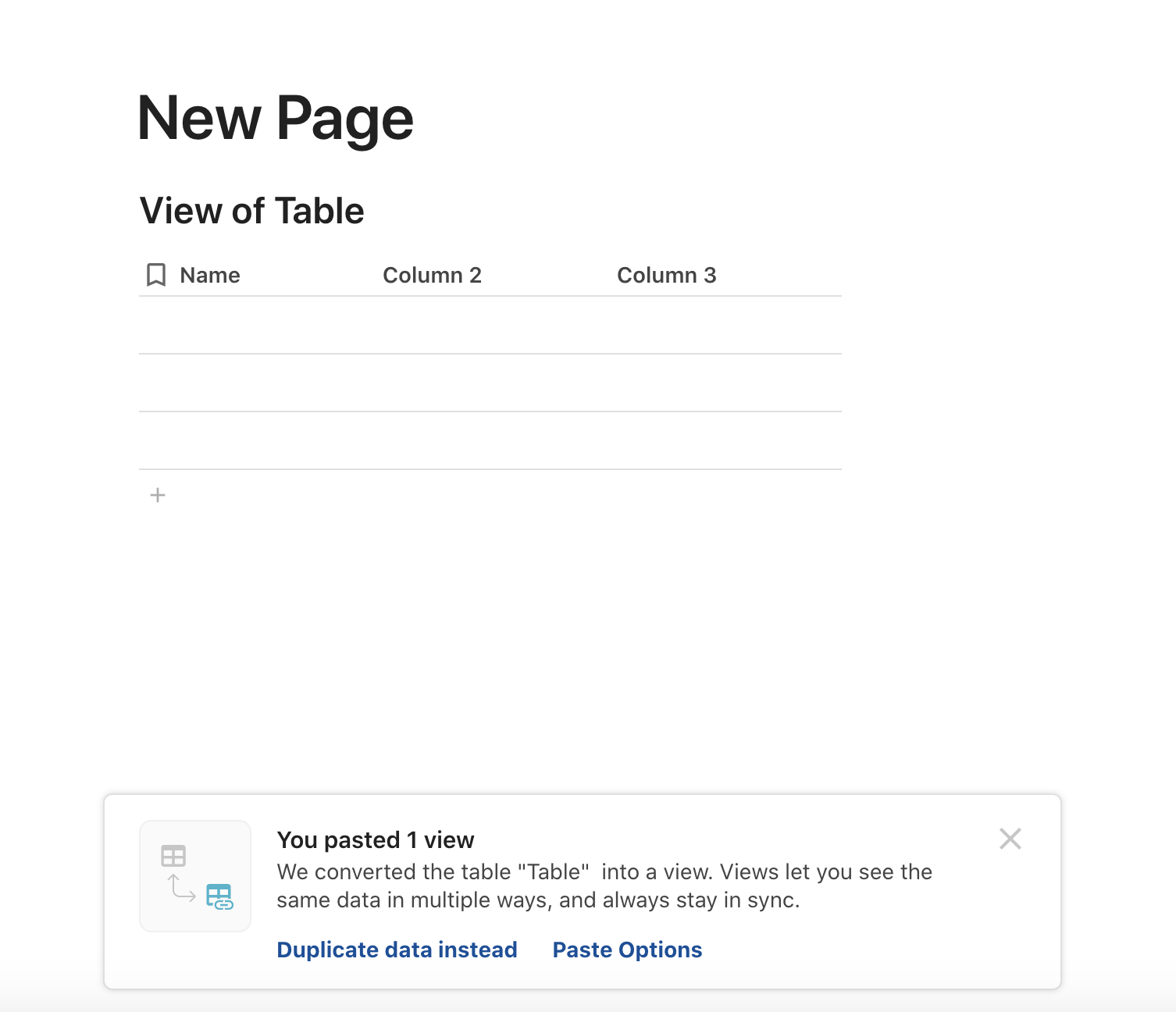Dismiss the pasted view notification
This screenshot has width=1176, height=1012.
pyautogui.click(x=1010, y=839)
